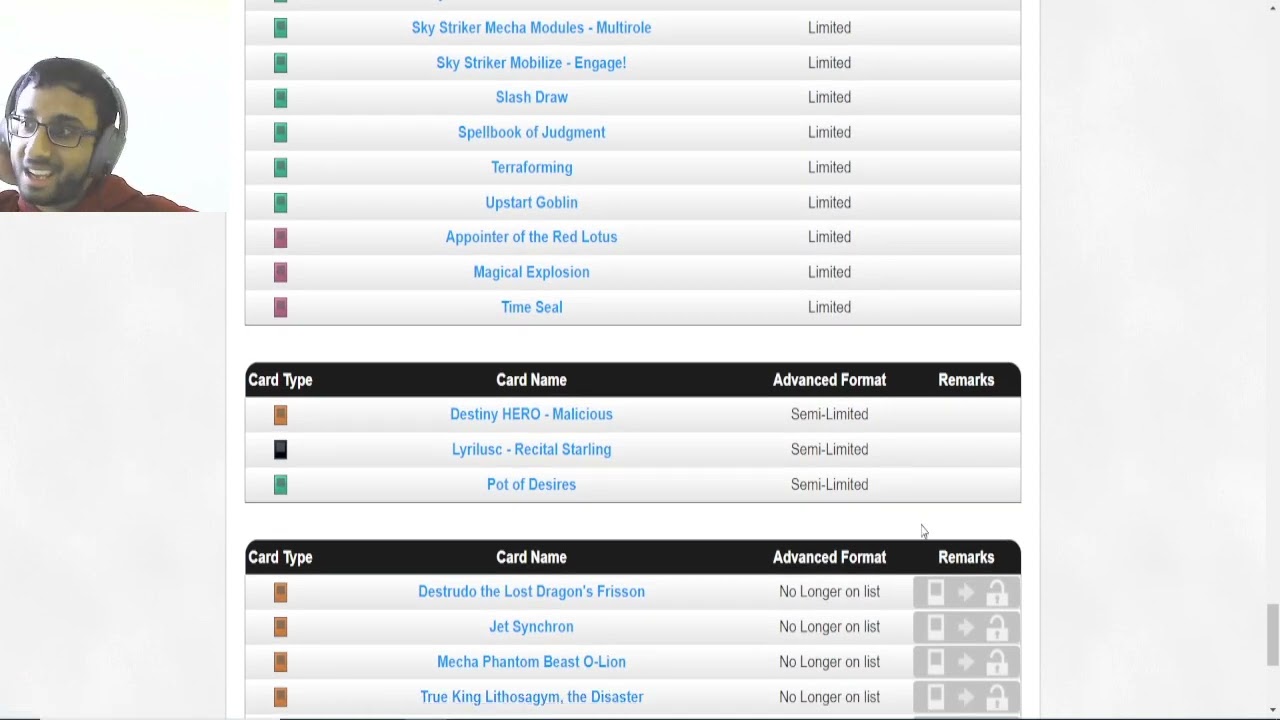Click Advanced Format header of Semi-Limited table
The width and height of the screenshot is (1280, 720).
[x=829, y=380]
